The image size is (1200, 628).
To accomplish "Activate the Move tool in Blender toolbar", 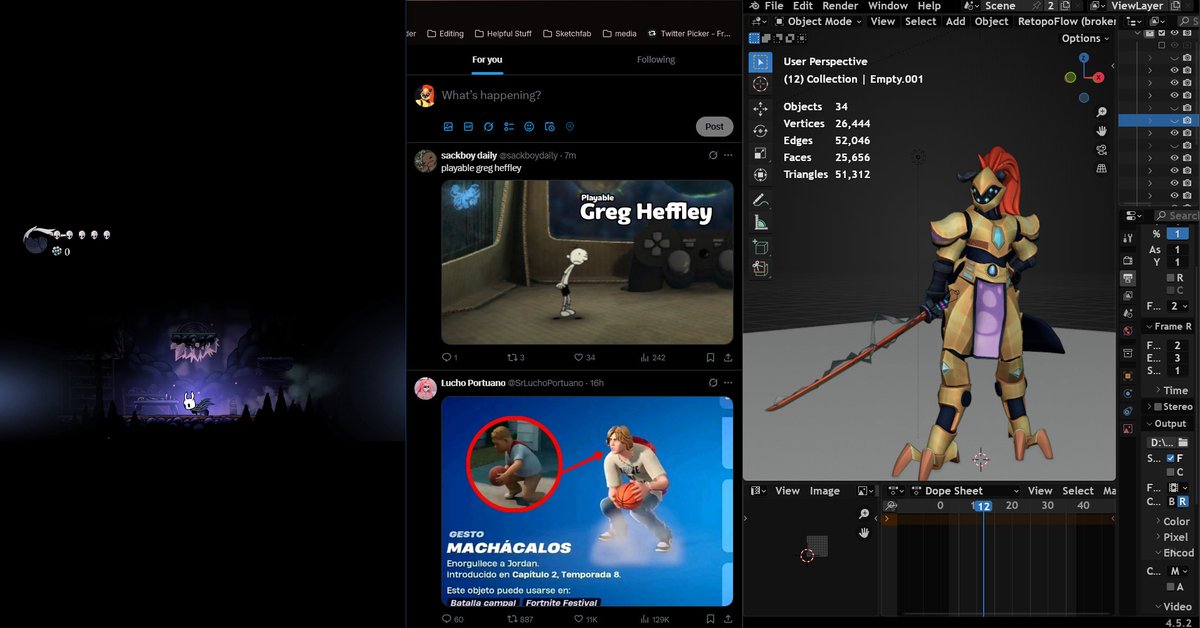I will click(x=760, y=109).
